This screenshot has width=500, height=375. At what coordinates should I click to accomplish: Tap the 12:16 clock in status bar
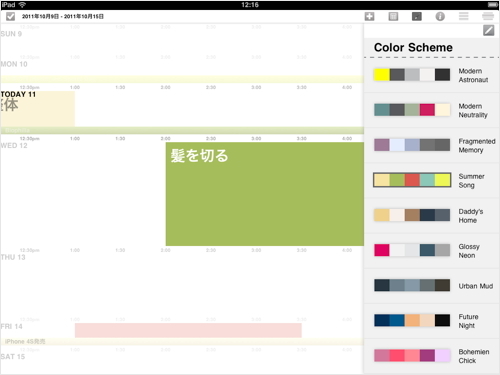(x=250, y=5)
